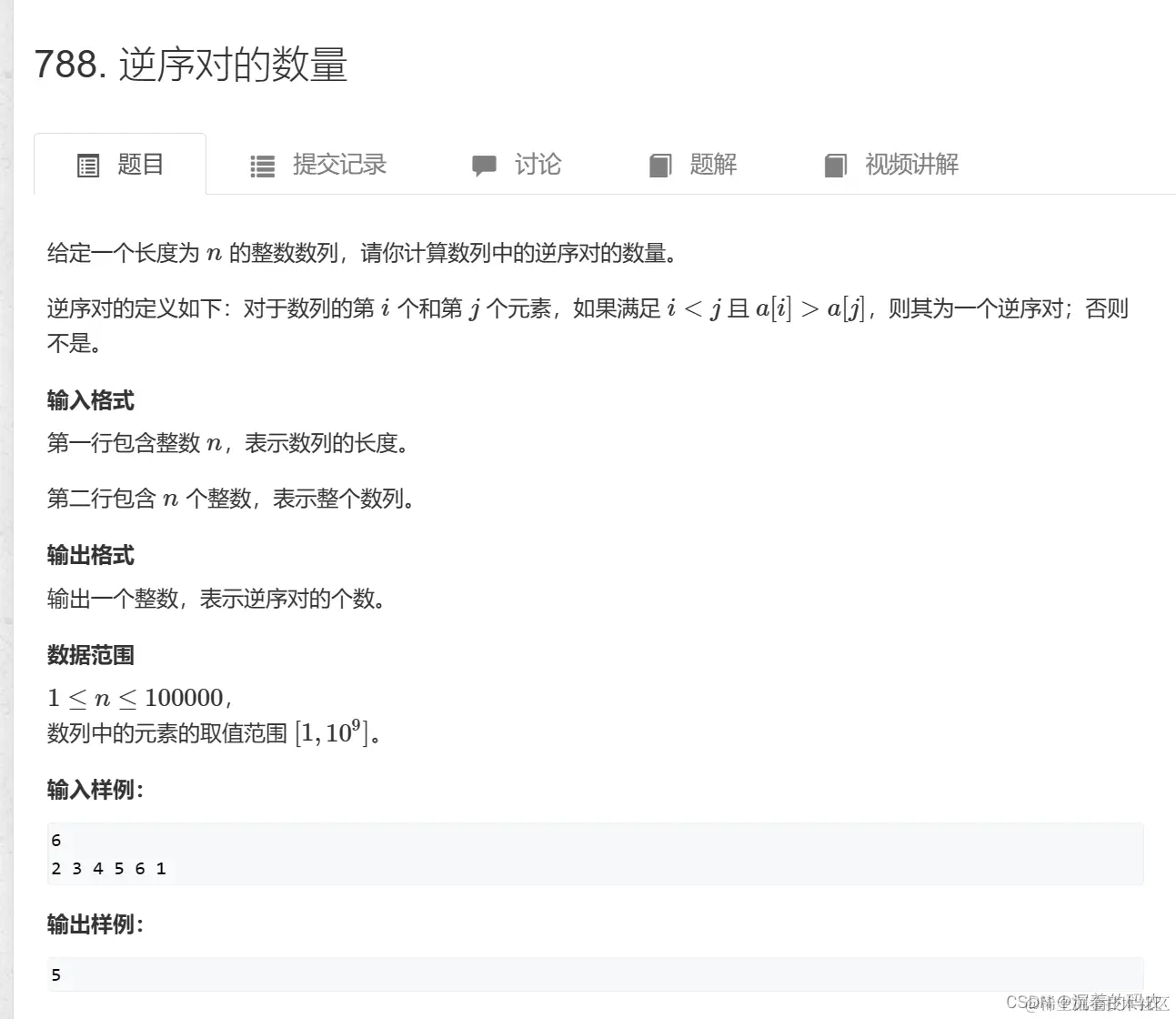Open the 讨论 tab
This screenshot has width=1176, height=1019.
[x=538, y=165]
